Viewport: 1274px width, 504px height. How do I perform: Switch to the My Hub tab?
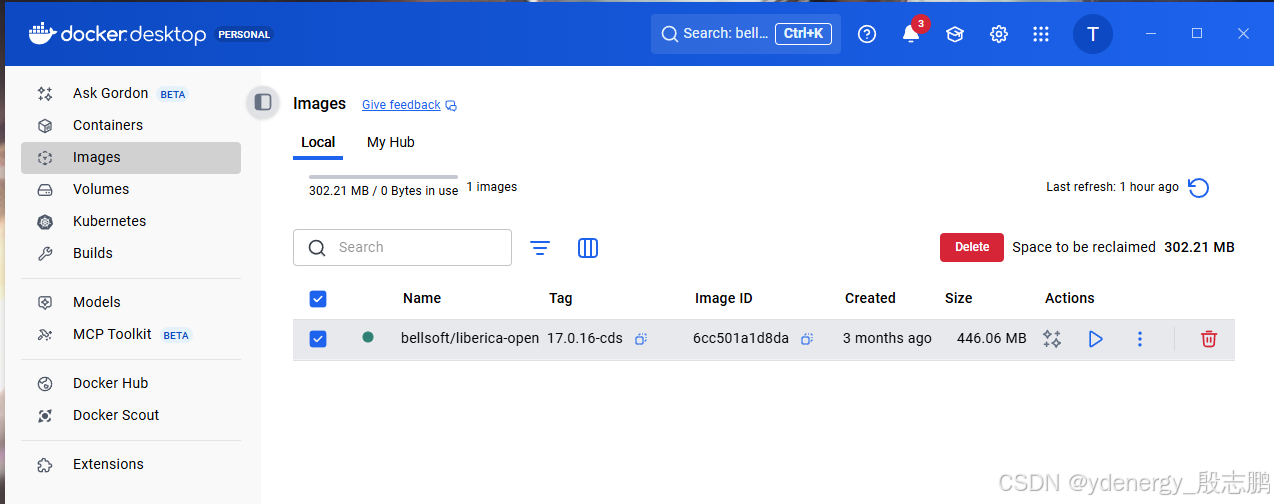coord(390,142)
